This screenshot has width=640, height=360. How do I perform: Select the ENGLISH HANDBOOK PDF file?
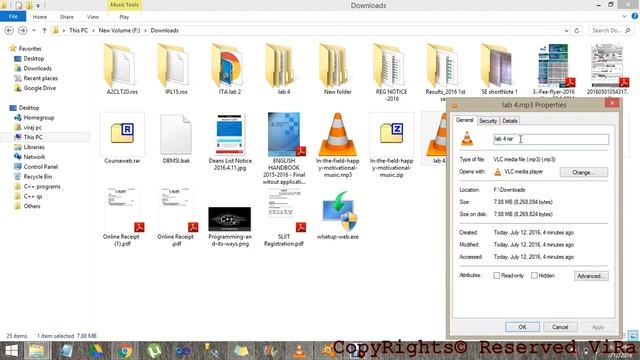(x=284, y=149)
